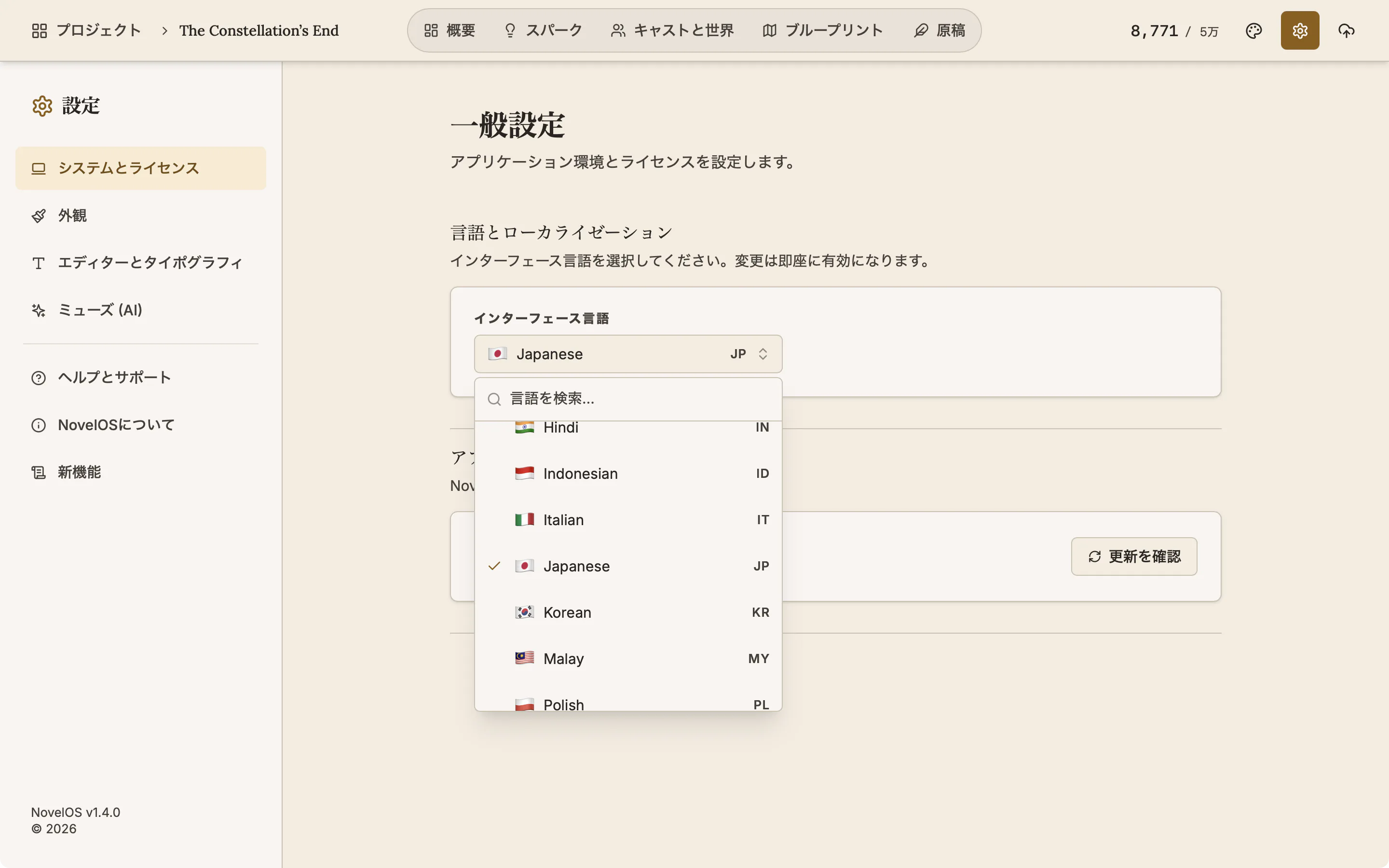The image size is (1389, 868).
Task: Select Malay from the language list
Action: pyautogui.click(x=628, y=658)
